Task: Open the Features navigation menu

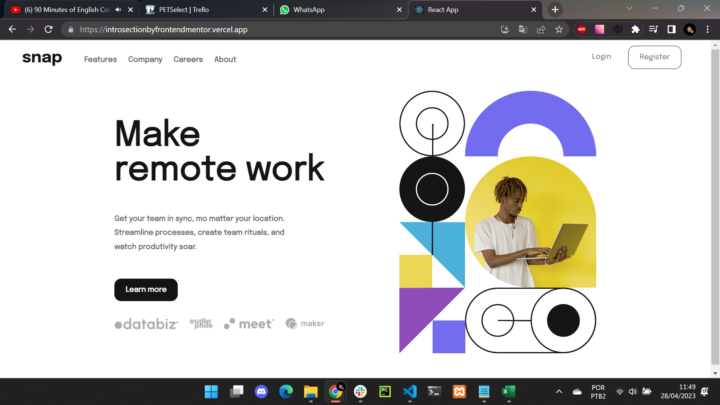Action: pos(100,59)
